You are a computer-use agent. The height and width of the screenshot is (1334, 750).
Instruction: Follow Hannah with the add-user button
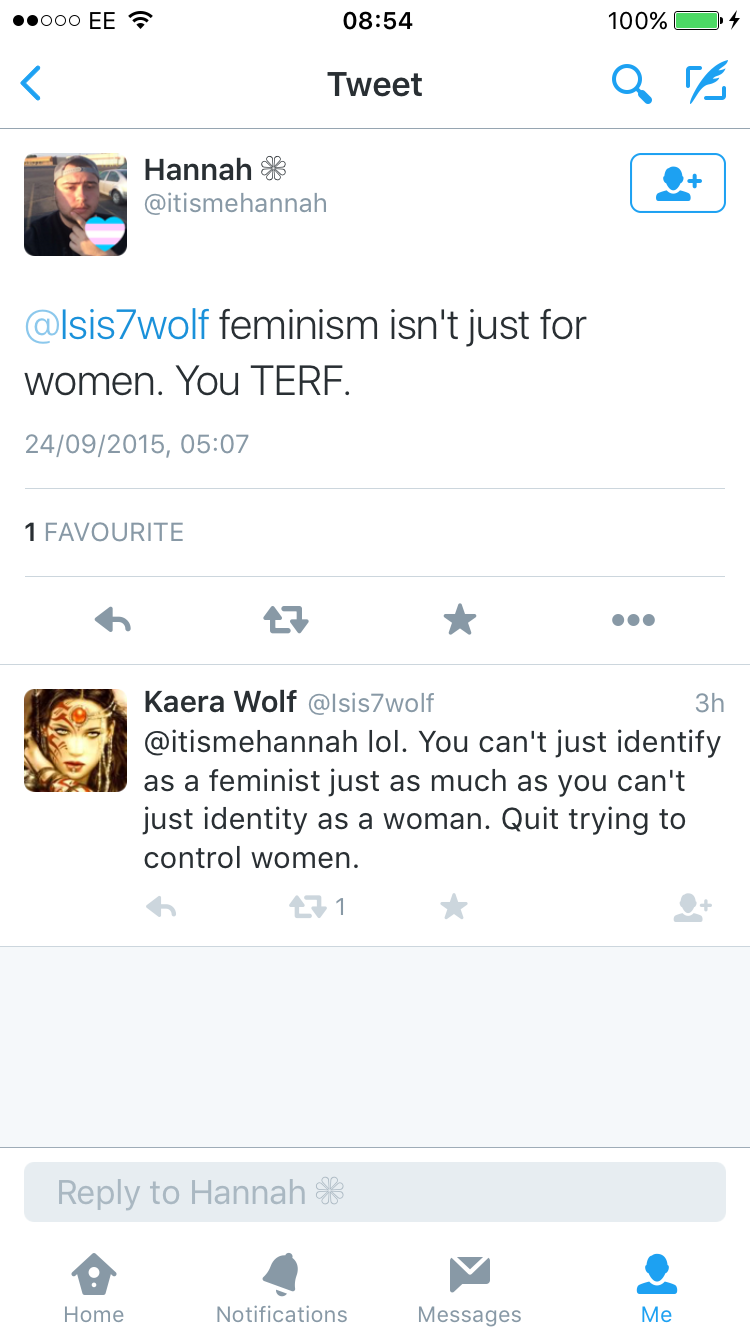[677, 183]
